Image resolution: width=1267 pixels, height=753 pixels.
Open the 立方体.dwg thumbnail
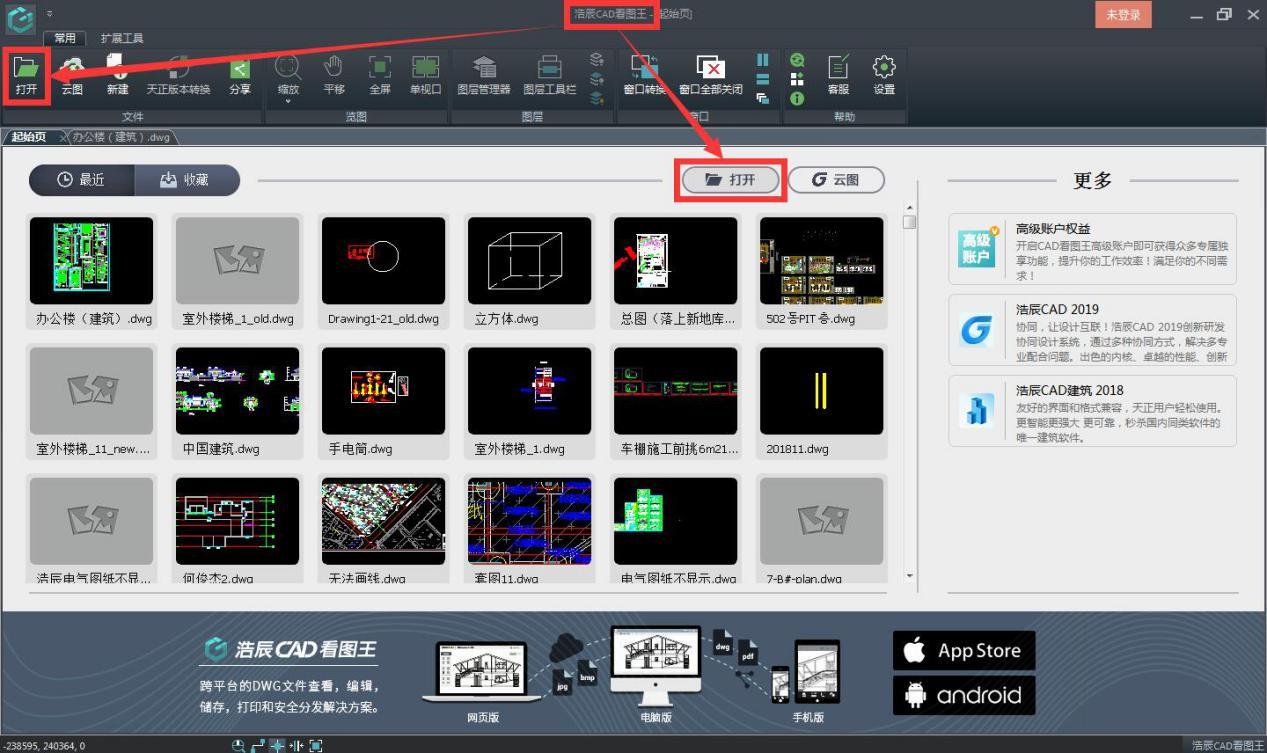pos(530,261)
